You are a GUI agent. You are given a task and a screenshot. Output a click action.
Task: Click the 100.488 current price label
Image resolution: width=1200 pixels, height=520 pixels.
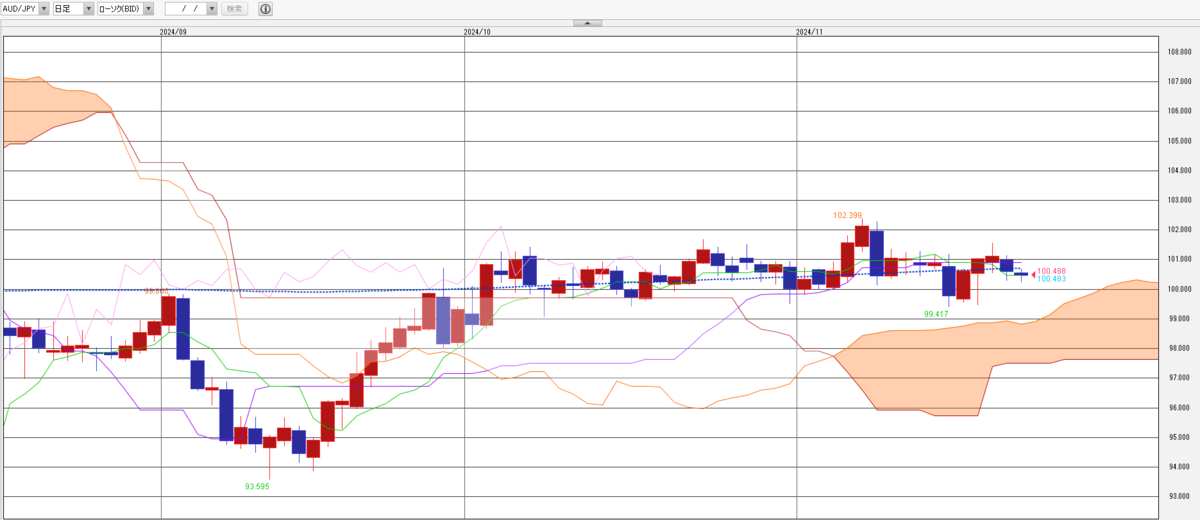tap(1051, 271)
